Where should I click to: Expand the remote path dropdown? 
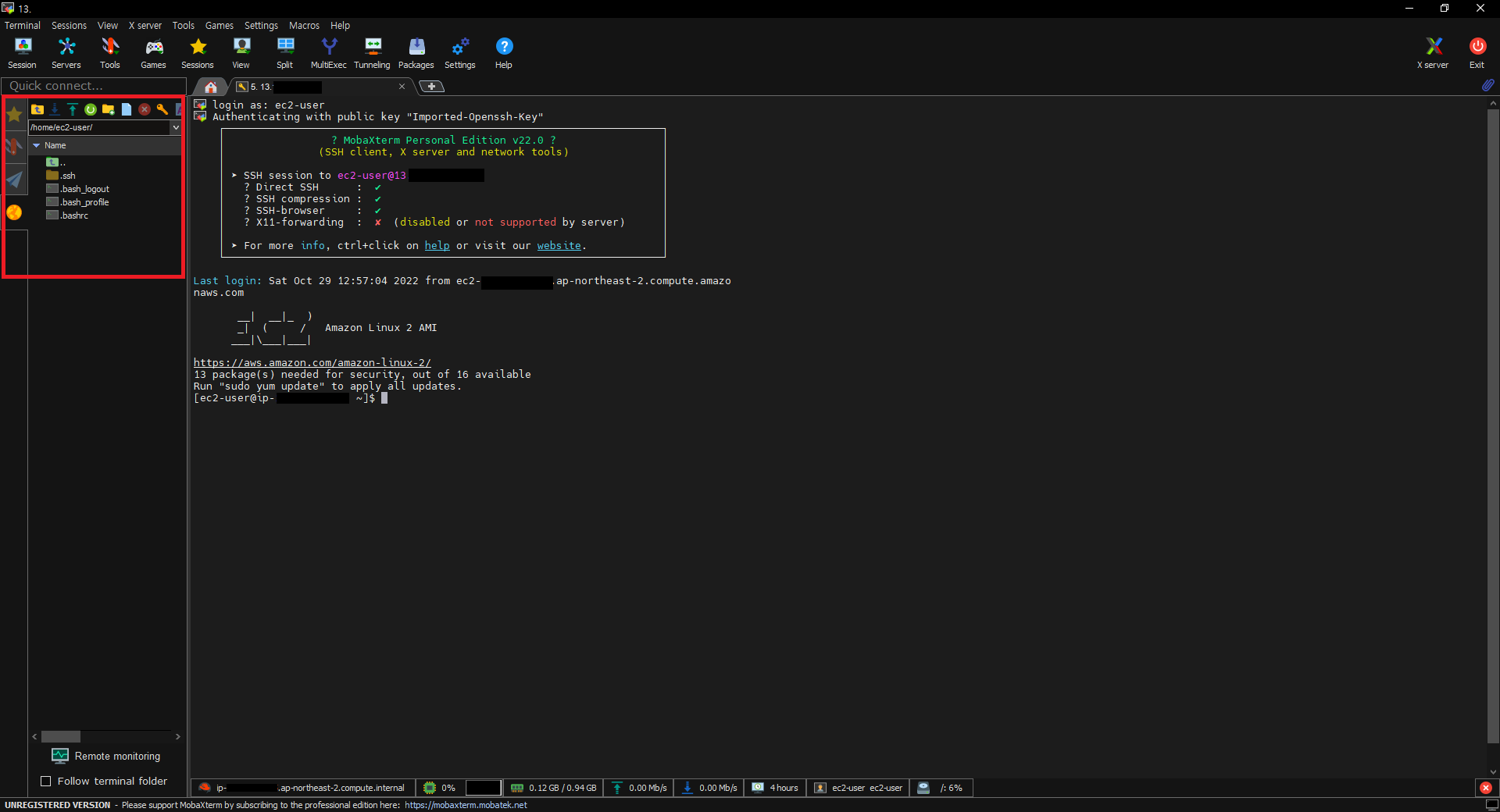pos(176,127)
